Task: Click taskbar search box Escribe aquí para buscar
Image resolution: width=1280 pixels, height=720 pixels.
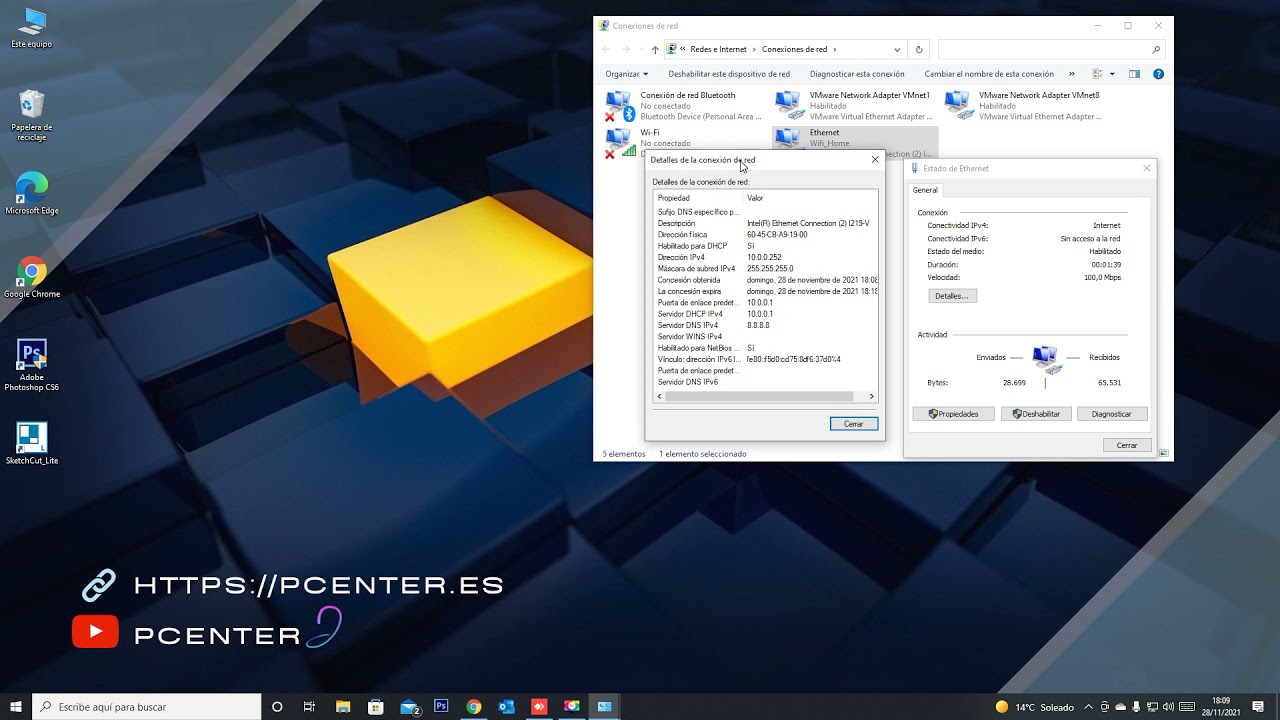Action: [x=147, y=707]
